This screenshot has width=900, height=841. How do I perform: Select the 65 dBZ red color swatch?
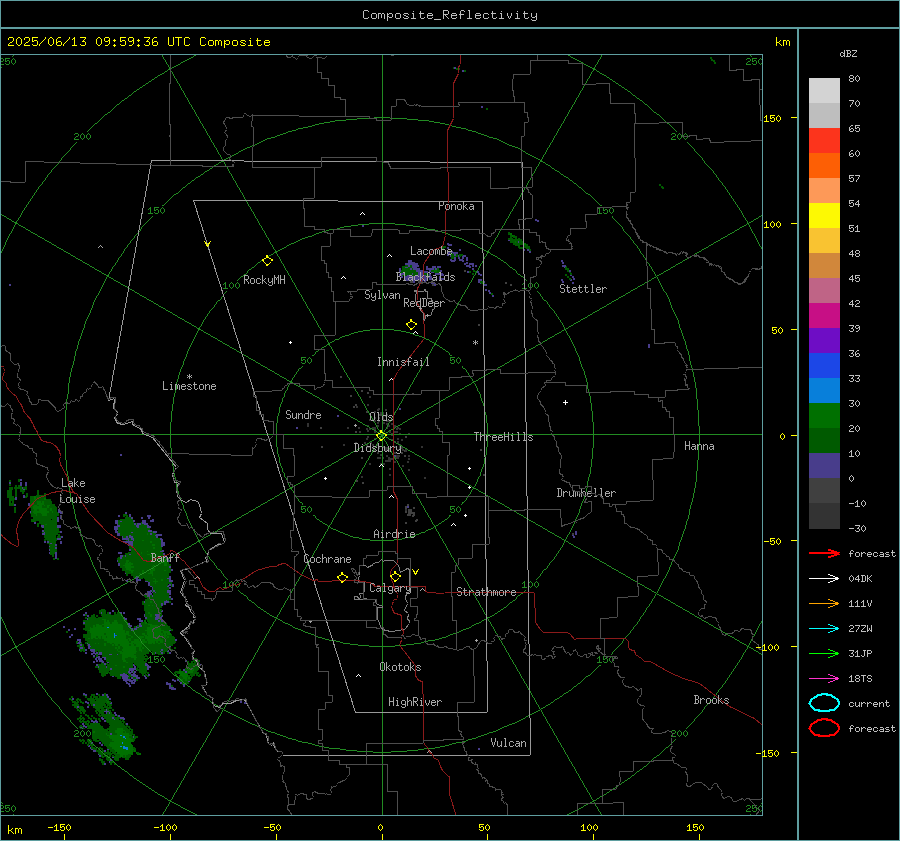(x=824, y=140)
